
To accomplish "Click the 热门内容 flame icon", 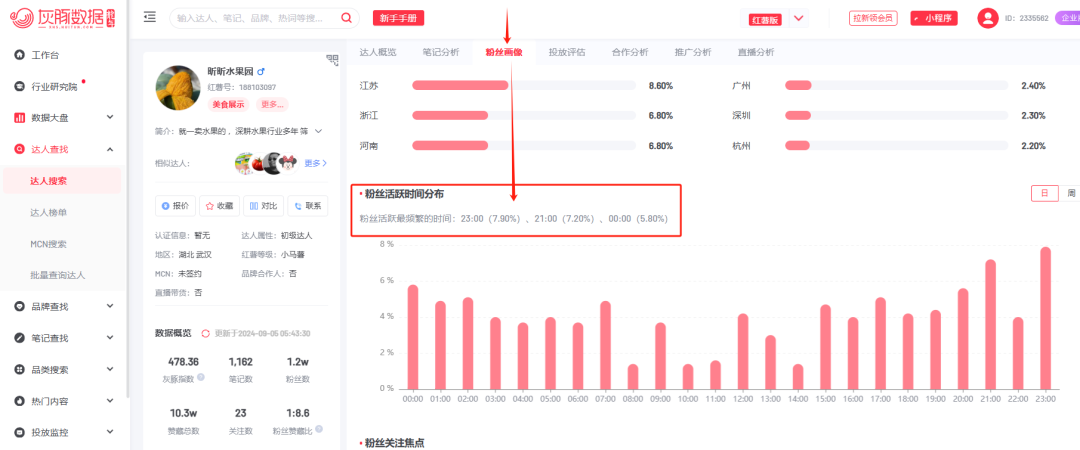I will point(19,401).
